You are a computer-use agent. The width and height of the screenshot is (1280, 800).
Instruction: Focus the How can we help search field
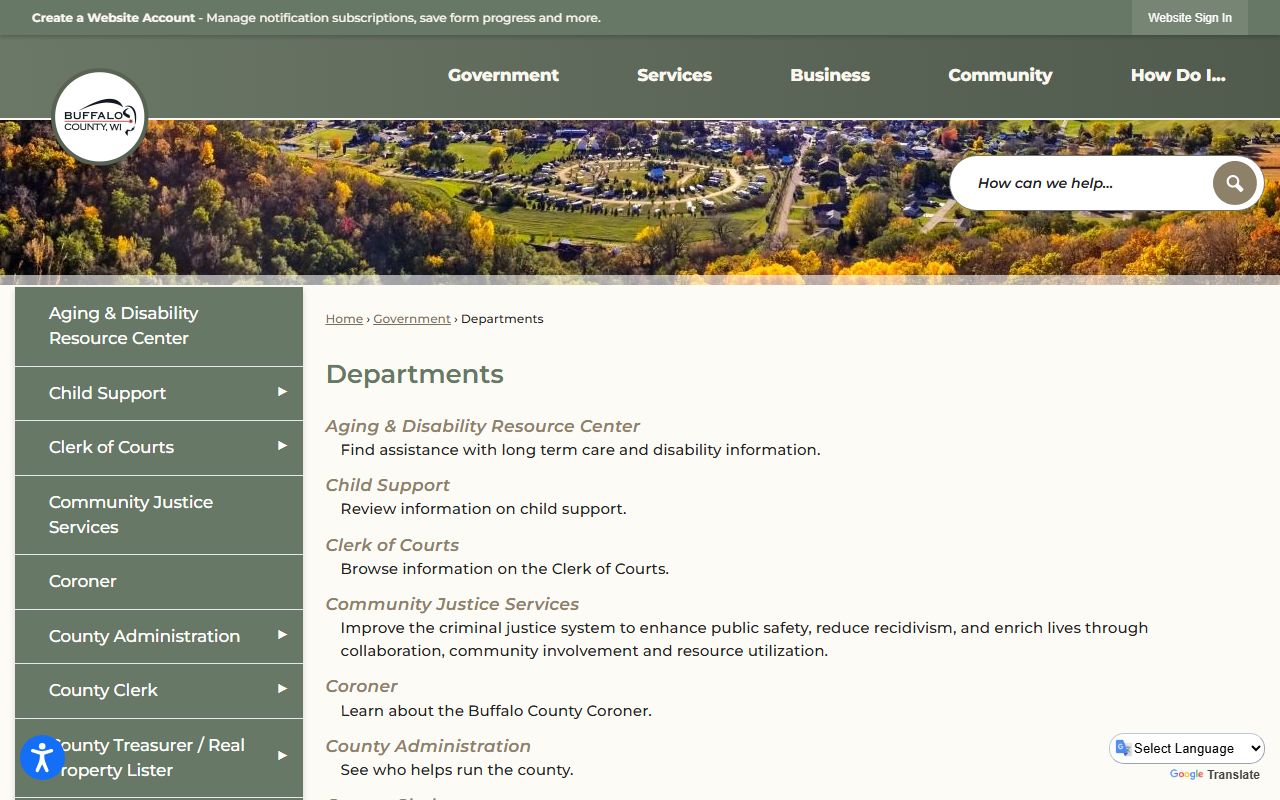click(1084, 183)
